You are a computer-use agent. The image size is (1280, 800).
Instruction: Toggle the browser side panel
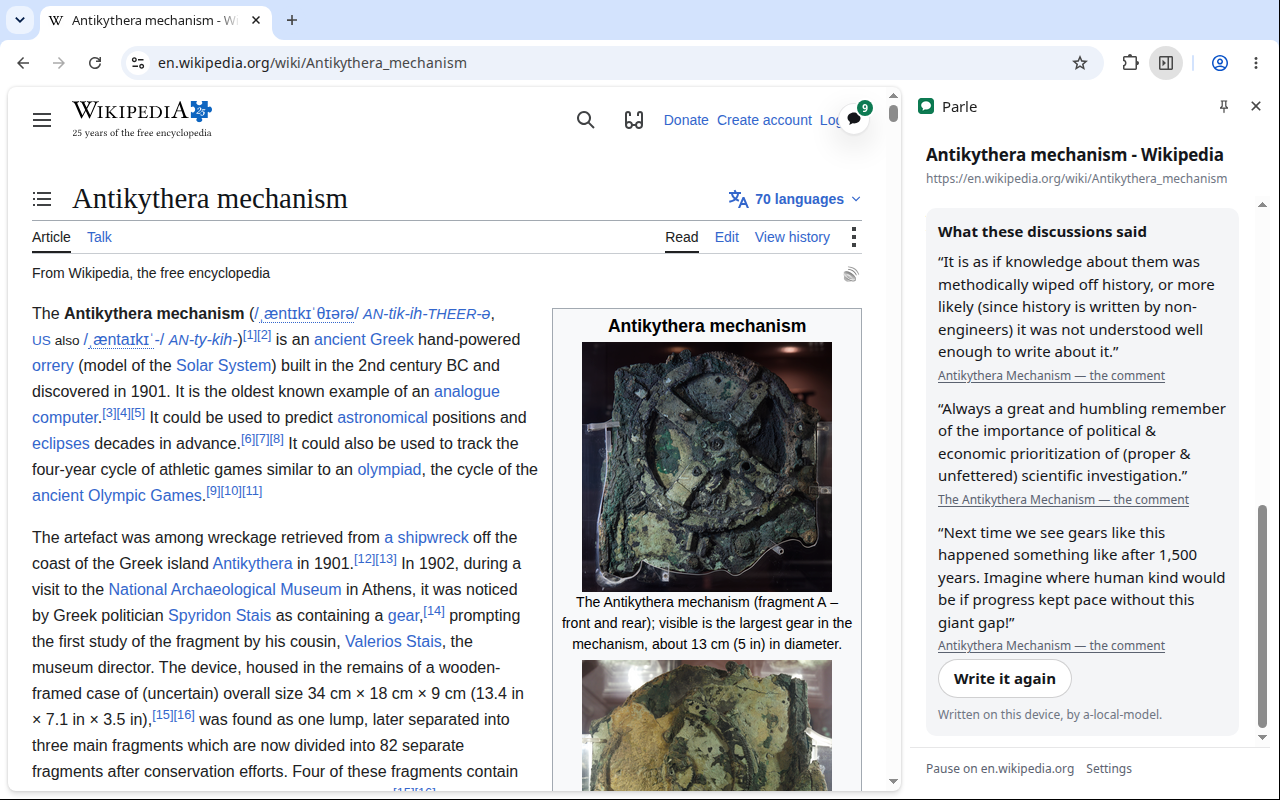(1166, 63)
